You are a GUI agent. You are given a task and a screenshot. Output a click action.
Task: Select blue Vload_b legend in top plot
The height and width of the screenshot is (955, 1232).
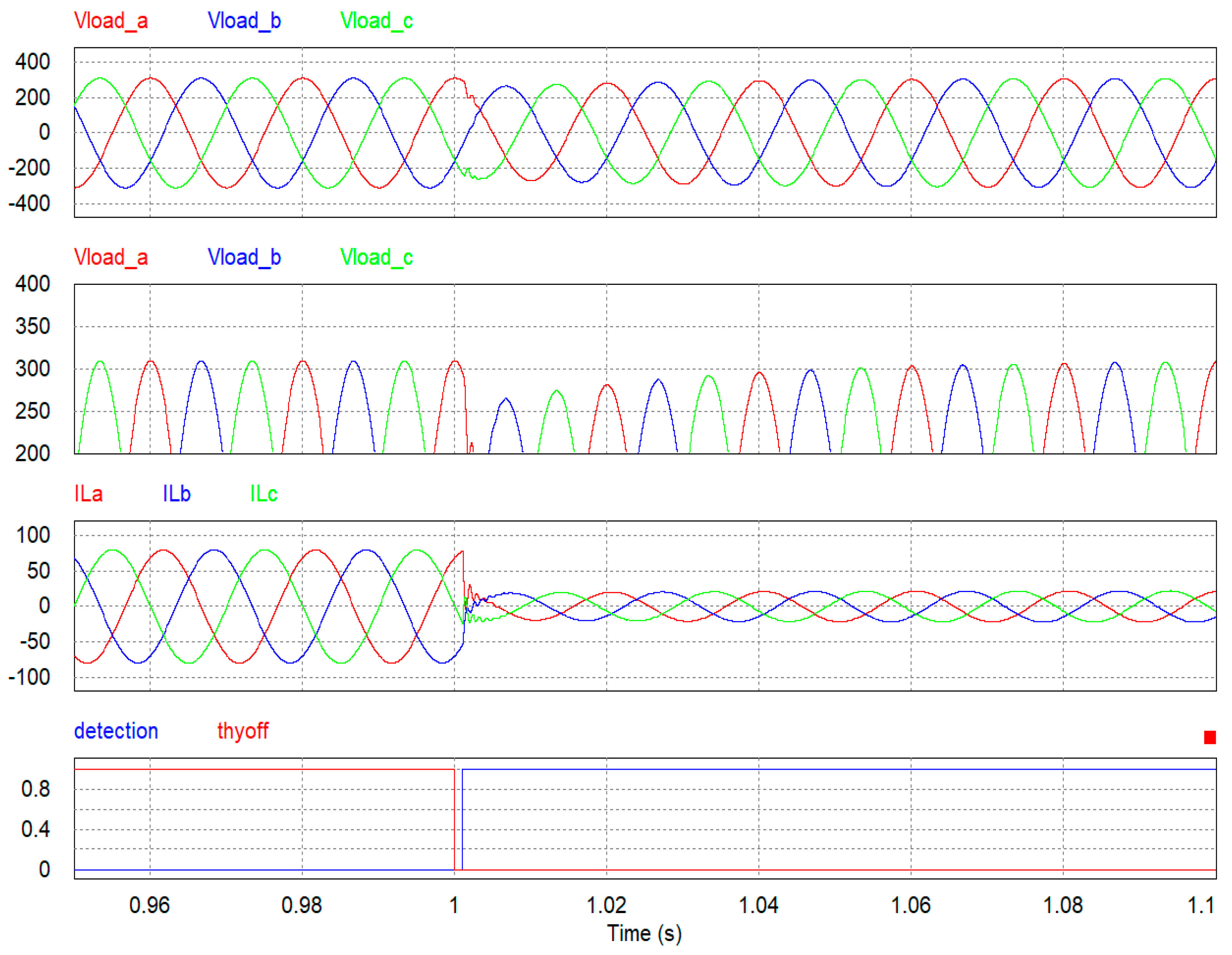(x=244, y=21)
